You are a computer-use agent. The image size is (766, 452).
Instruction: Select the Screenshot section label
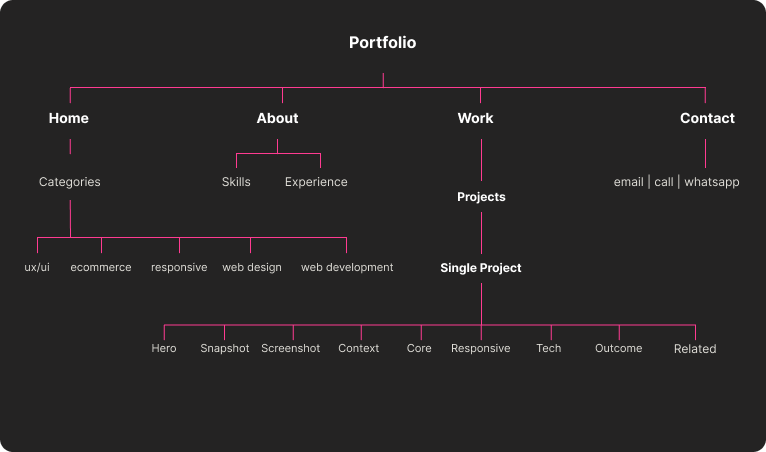291,348
